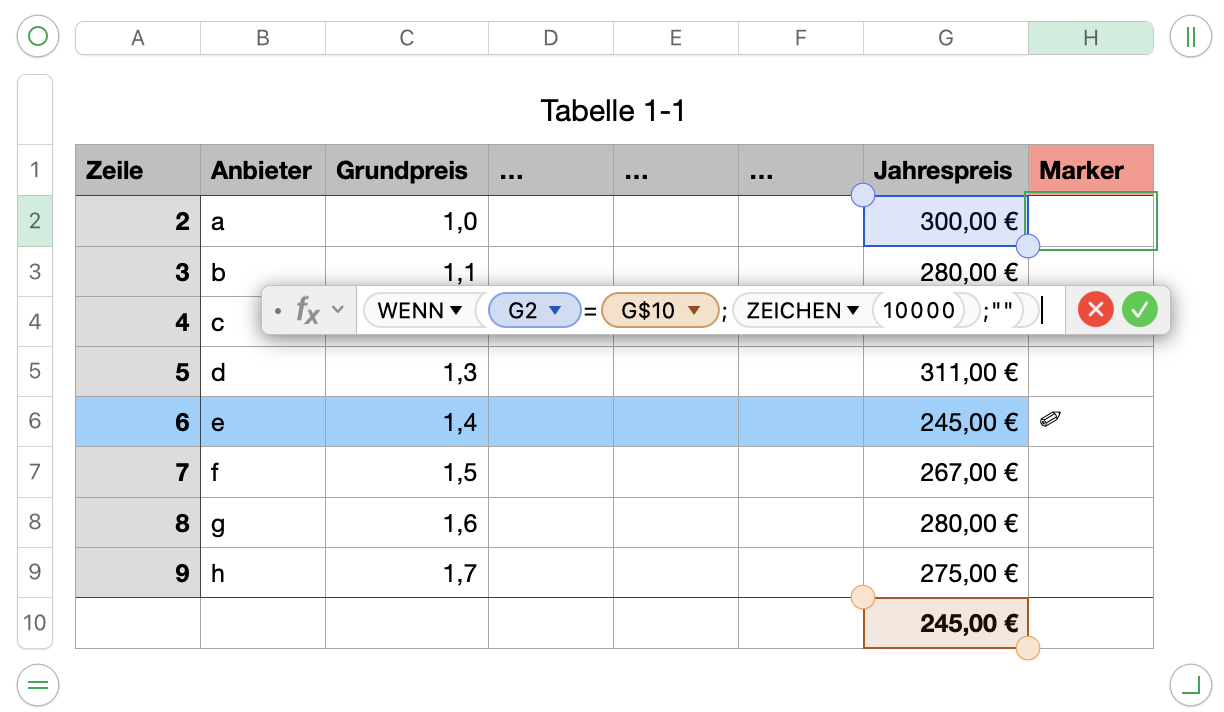Click the pencil marker in row 6
Viewport: 1224px width, 712px height.
(1050, 420)
